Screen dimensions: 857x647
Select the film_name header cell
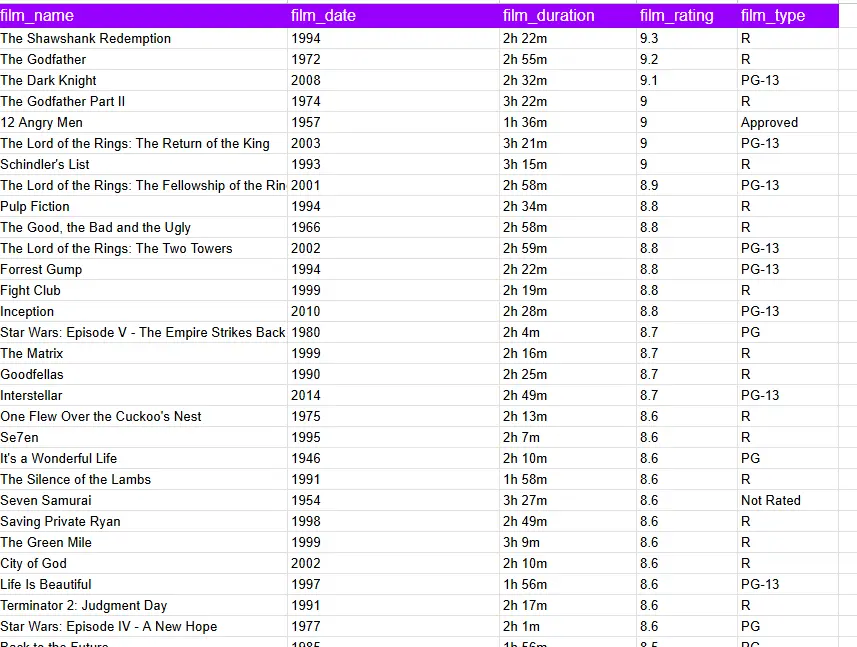tap(143, 15)
